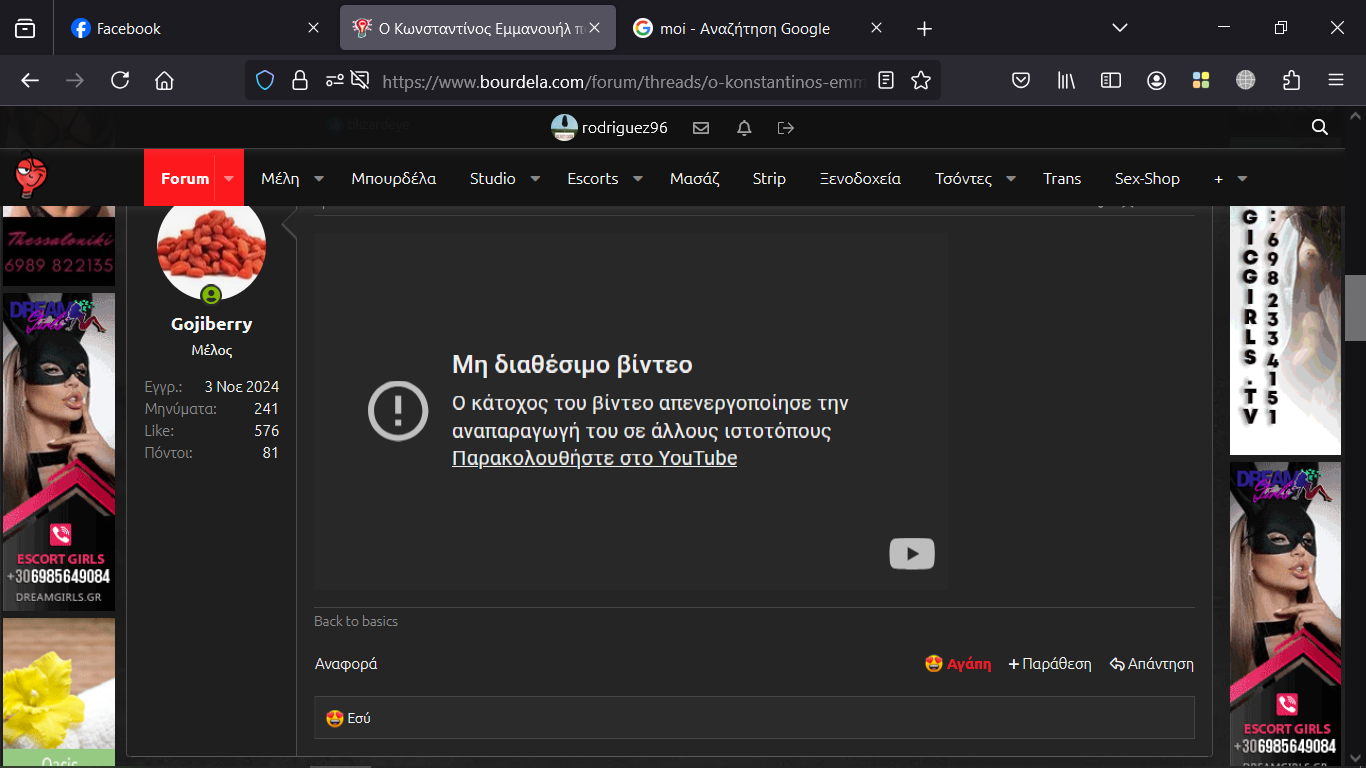This screenshot has height=768, width=1366.
Task: Close the Google search tab
Action: click(x=876, y=29)
